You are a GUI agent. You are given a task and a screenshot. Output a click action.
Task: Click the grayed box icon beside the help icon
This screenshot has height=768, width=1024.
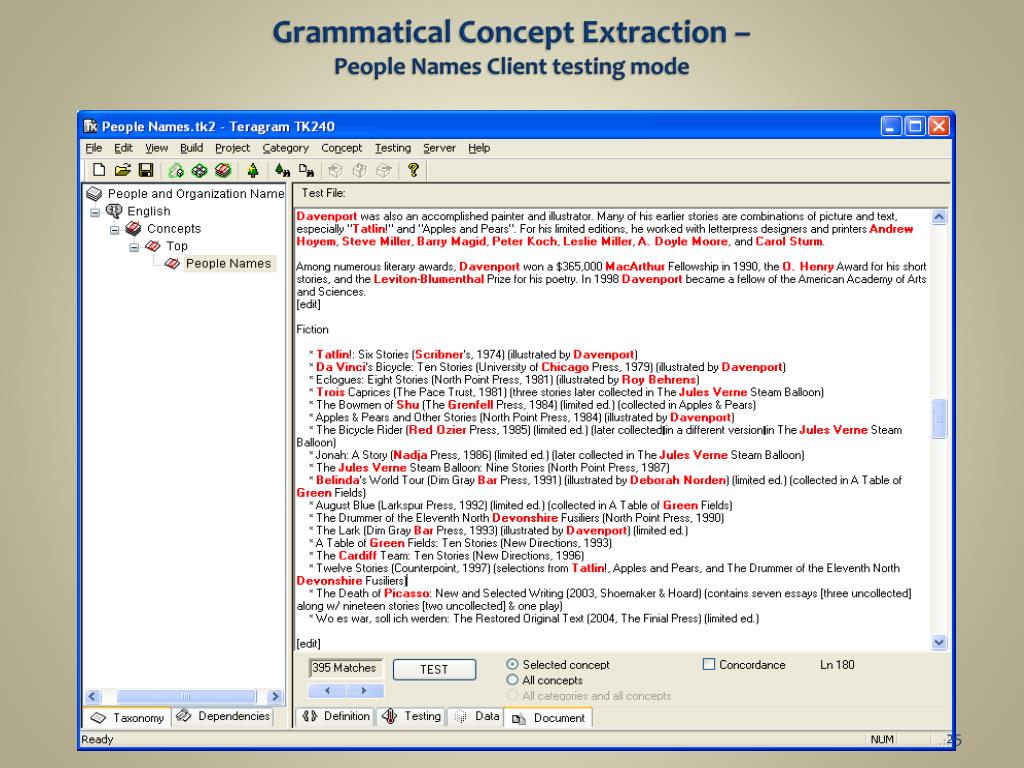(x=384, y=170)
